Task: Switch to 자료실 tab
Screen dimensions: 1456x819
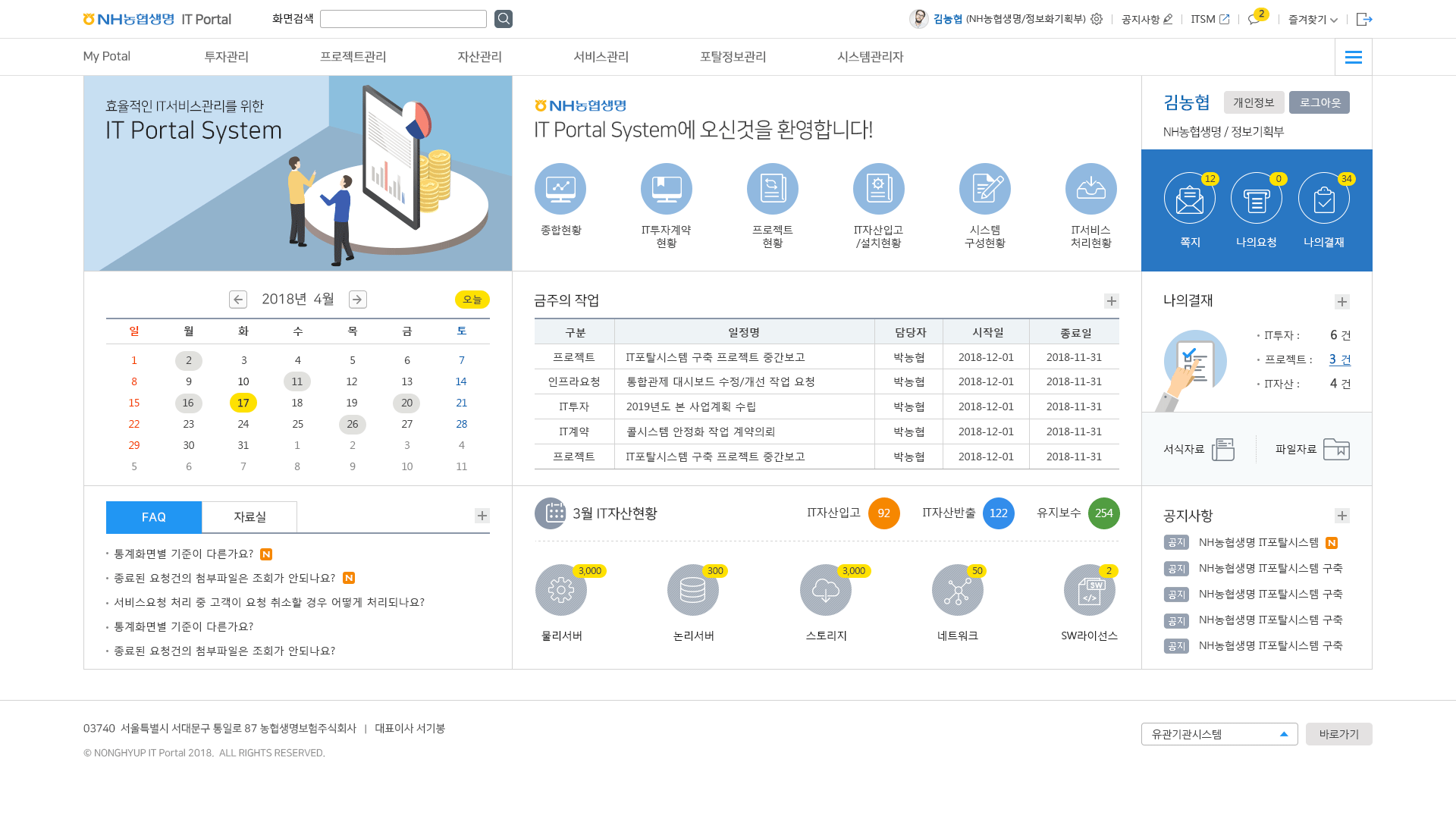Action: [x=249, y=517]
